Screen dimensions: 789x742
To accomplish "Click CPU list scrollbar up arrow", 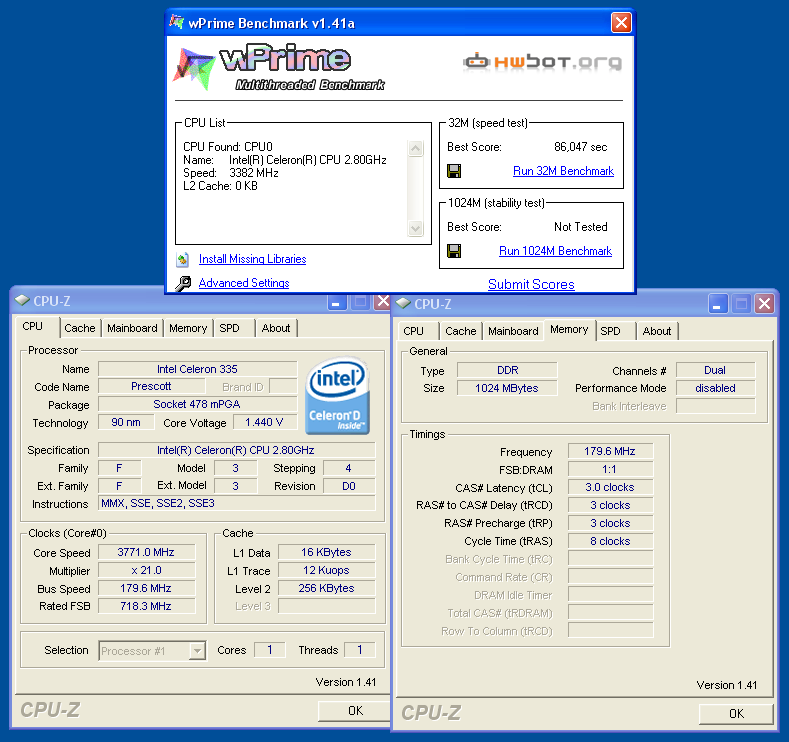I will tap(415, 148).
